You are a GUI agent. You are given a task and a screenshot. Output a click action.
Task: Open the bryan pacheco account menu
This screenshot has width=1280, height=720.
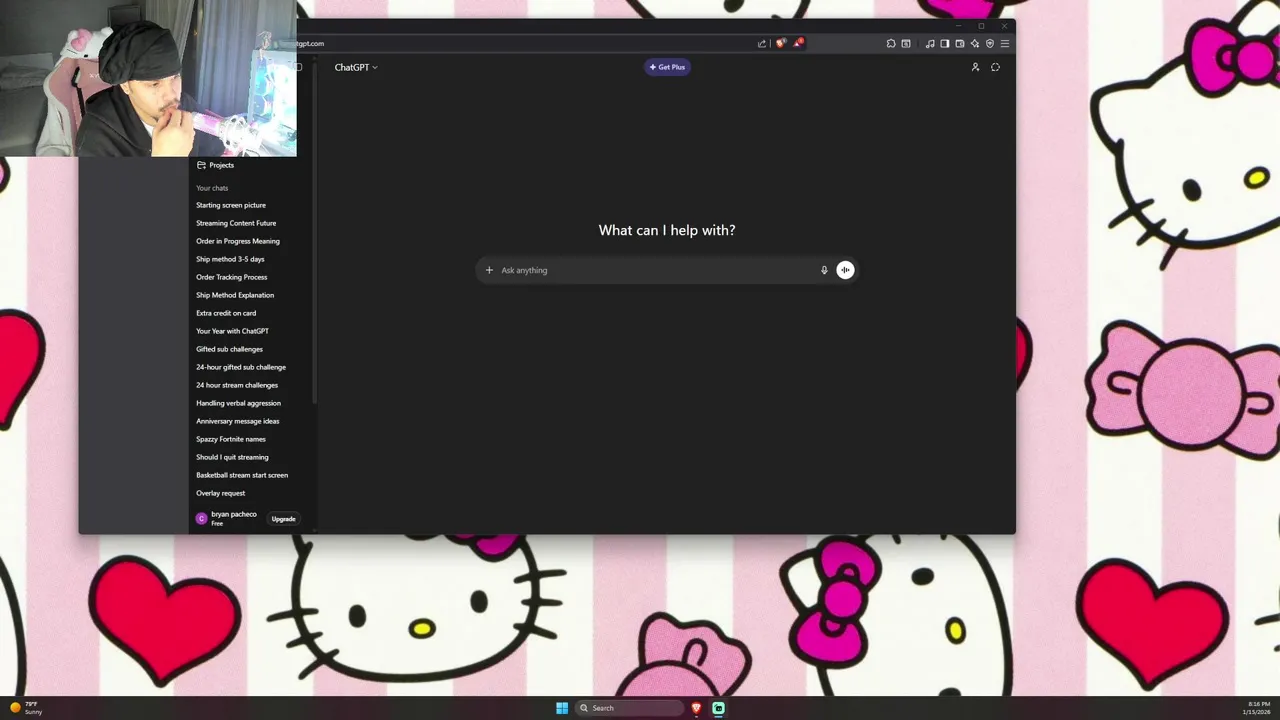(x=228, y=518)
